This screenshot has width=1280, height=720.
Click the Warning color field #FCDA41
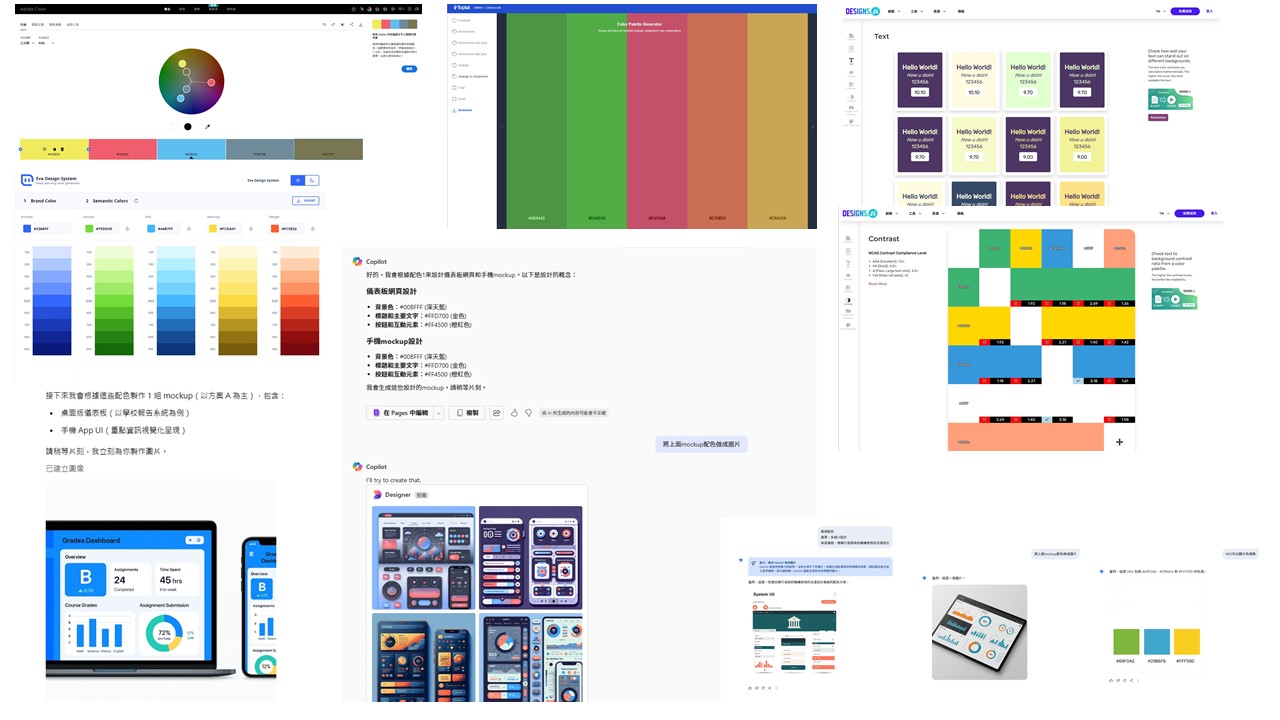pyautogui.click(x=227, y=228)
